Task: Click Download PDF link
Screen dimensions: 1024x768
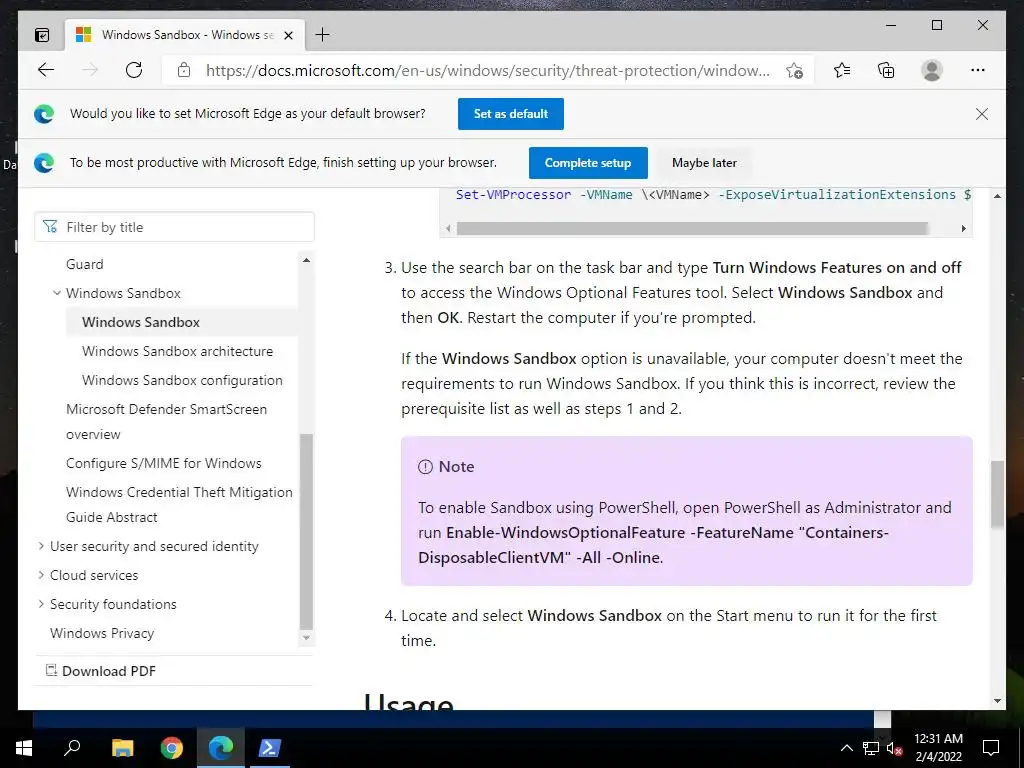Action: click(x=101, y=671)
